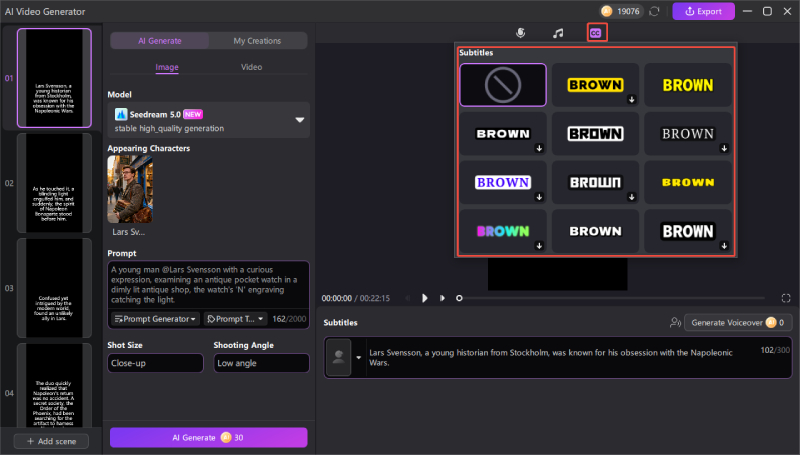Screen dimensions: 800x455
Task: Open the voiceover microphone panel
Action: [520, 33]
